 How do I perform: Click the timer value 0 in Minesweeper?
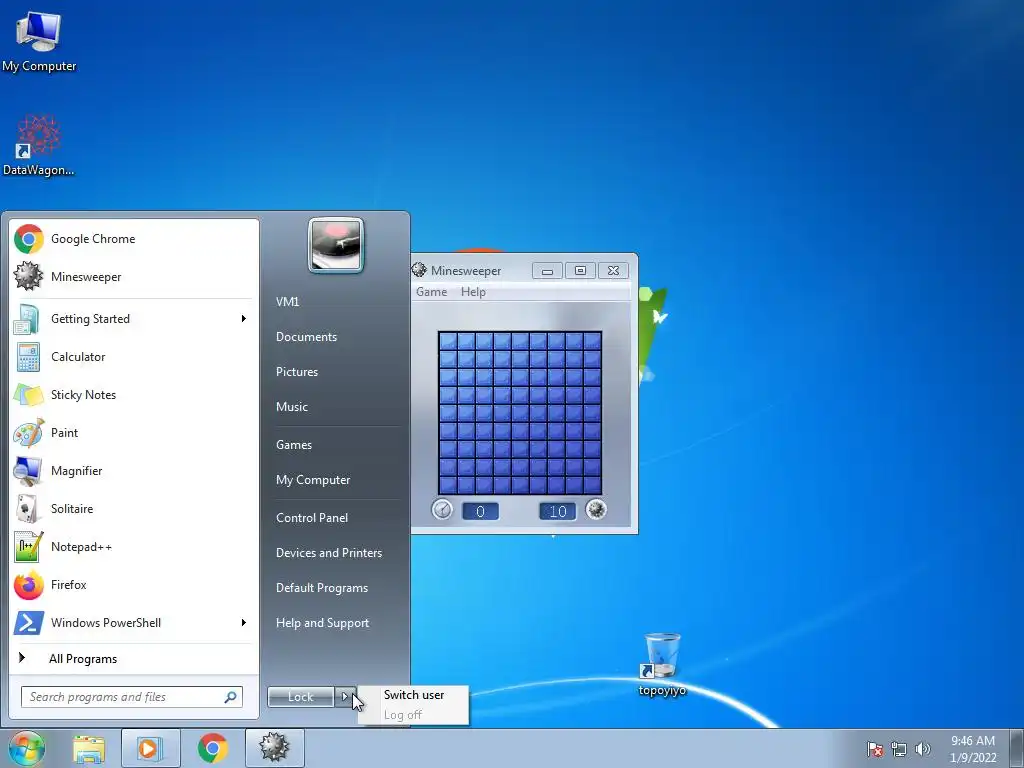[x=481, y=511]
